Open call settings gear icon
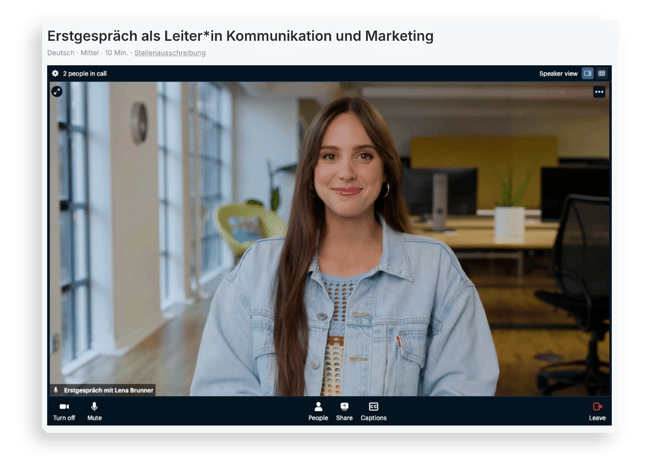650x465 pixels. (x=55, y=74)
